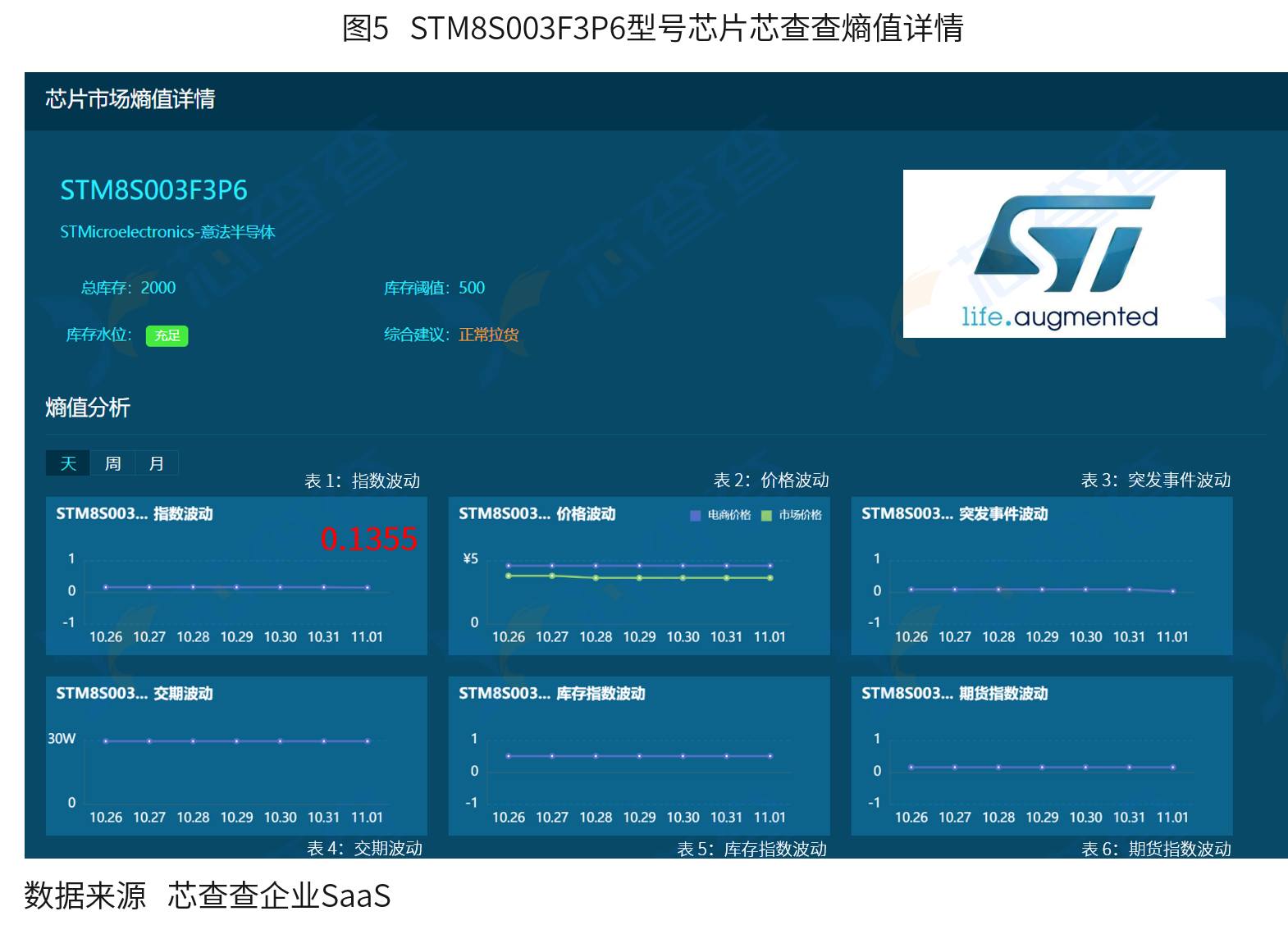Click the 熵值分析 section heading
Image resolution: width=1288 pixels, height=934 pixels.
[x=88, y=408]
